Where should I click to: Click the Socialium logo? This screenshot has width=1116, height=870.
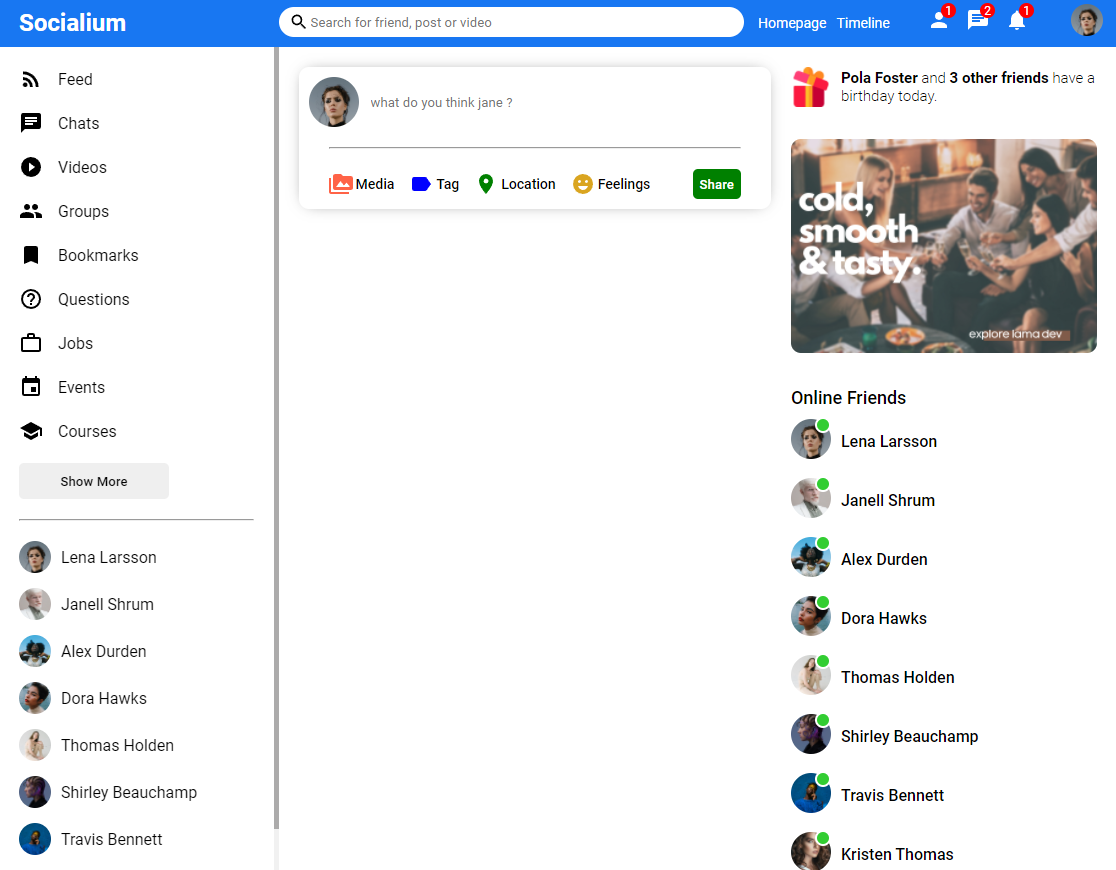coord(73,23)
